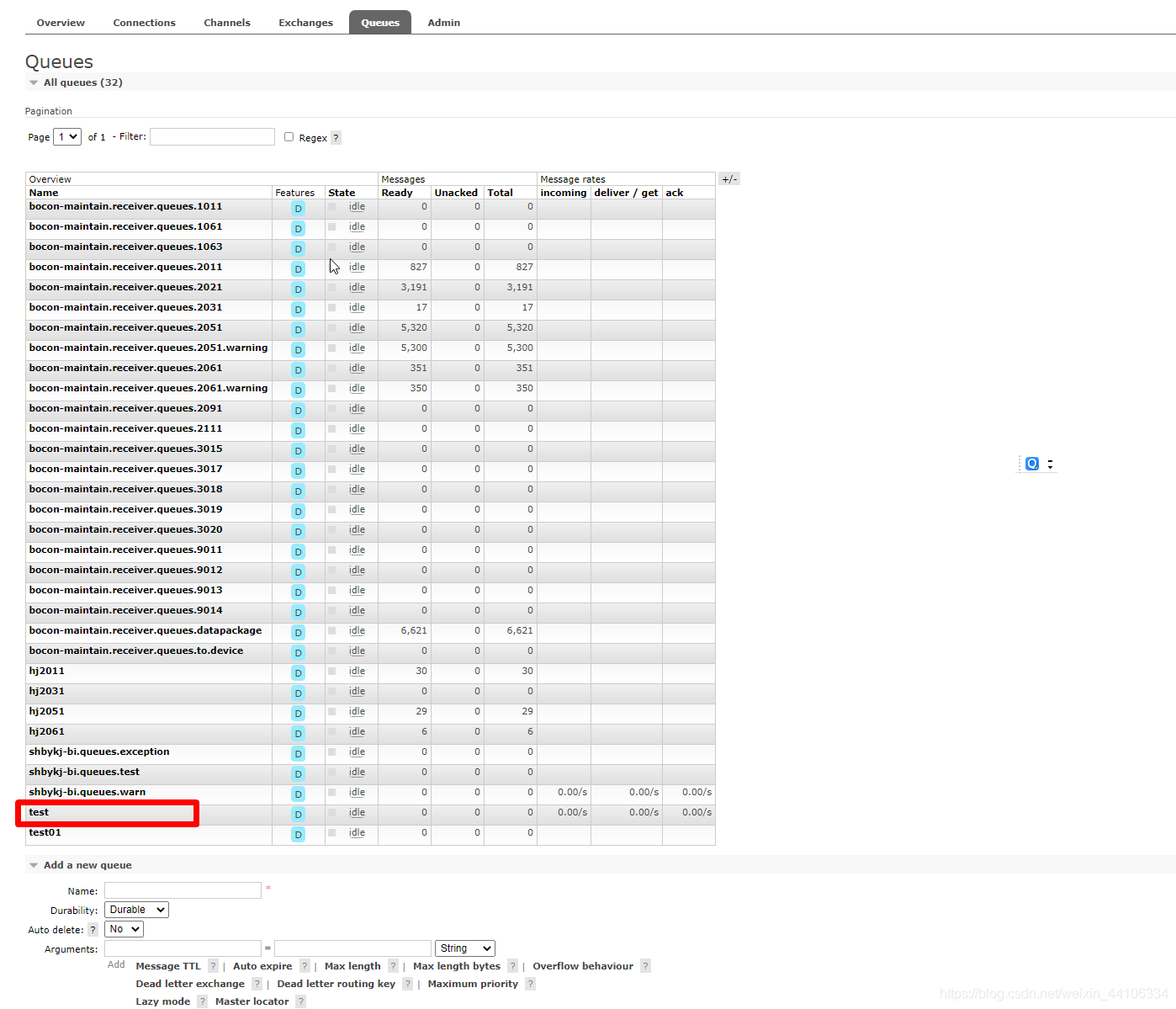Open the Page number dropdown
The image size is (1176, 1009).
(x=67, y=136)
